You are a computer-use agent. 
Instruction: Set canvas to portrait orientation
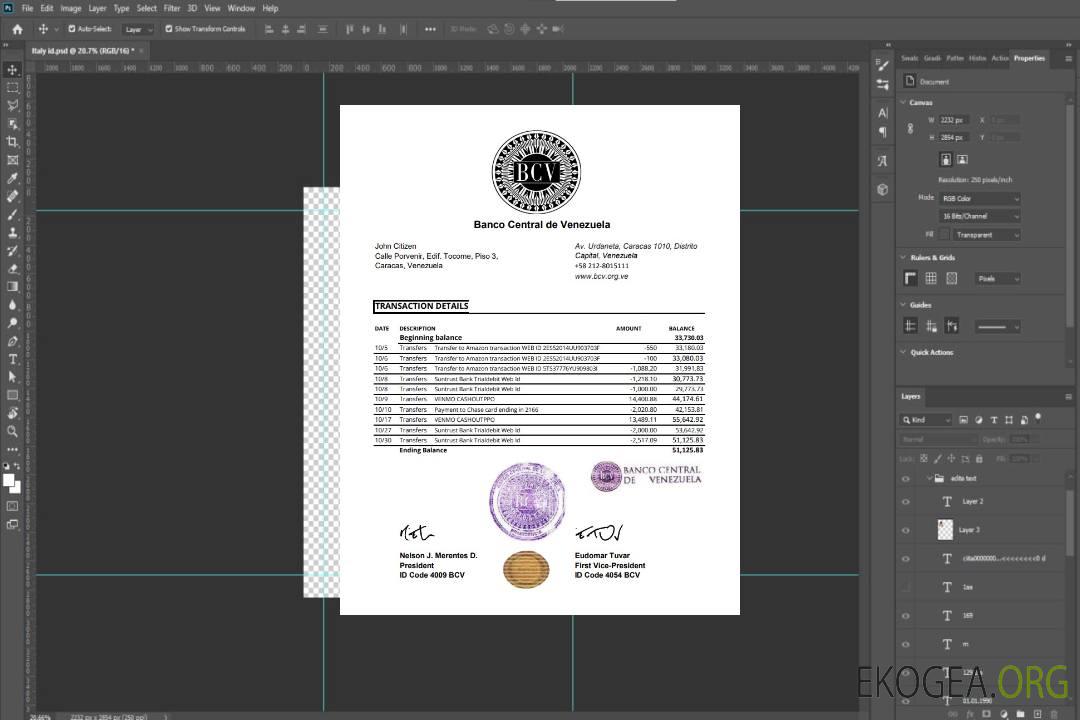click(946, 160)
